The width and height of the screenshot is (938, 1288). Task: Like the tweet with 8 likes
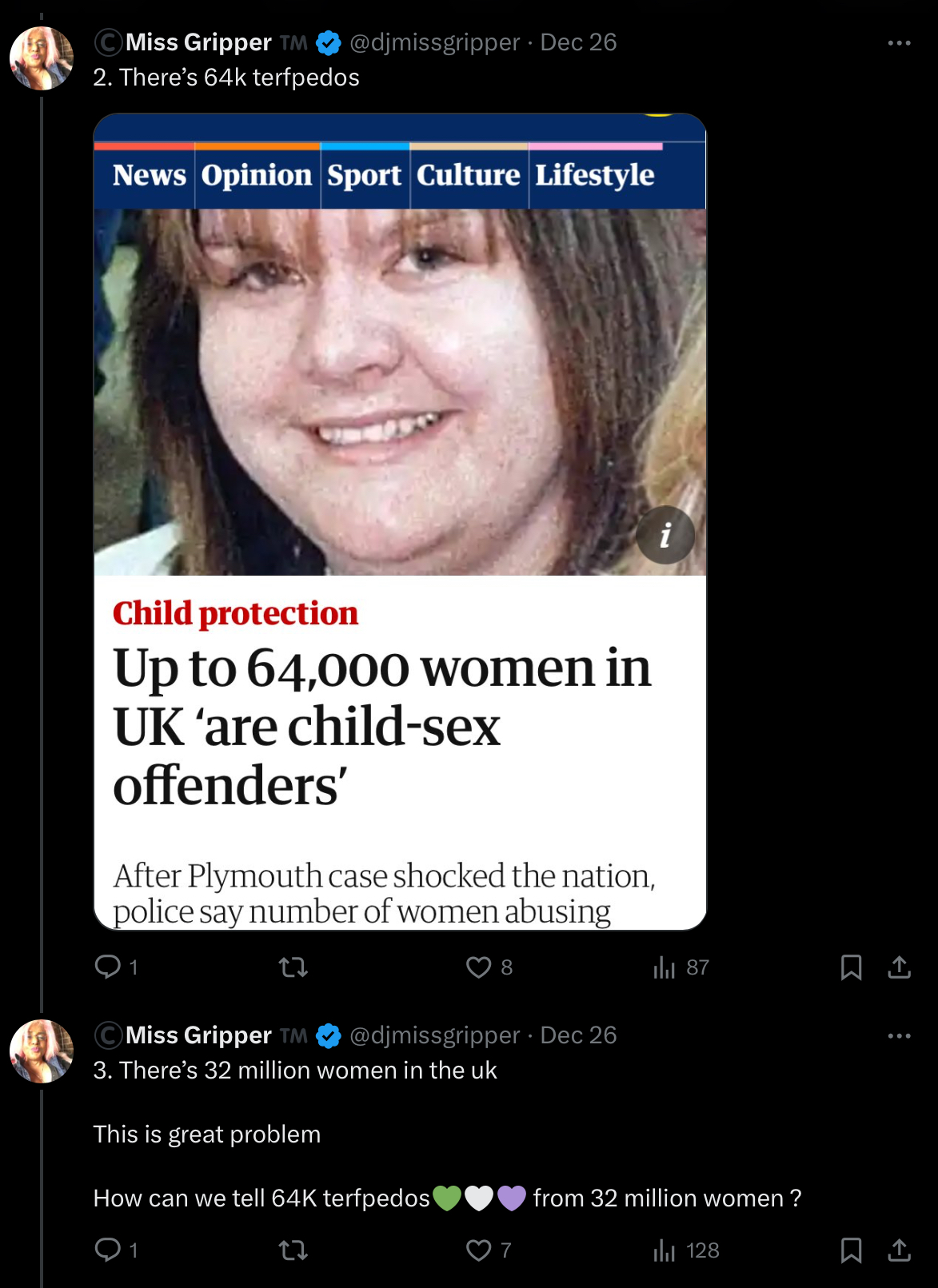tap(489, 967)
